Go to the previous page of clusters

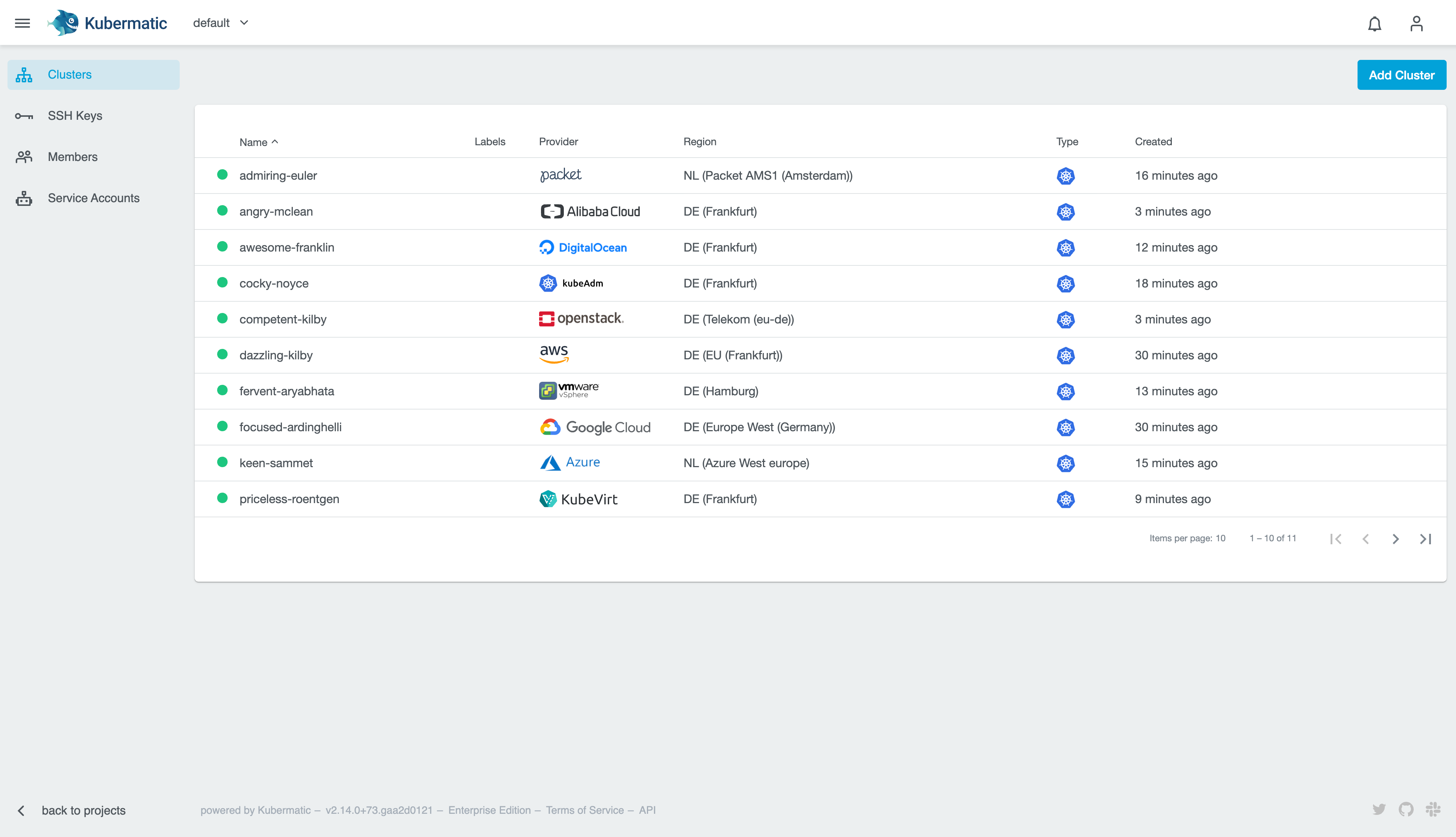[1366, 539]
